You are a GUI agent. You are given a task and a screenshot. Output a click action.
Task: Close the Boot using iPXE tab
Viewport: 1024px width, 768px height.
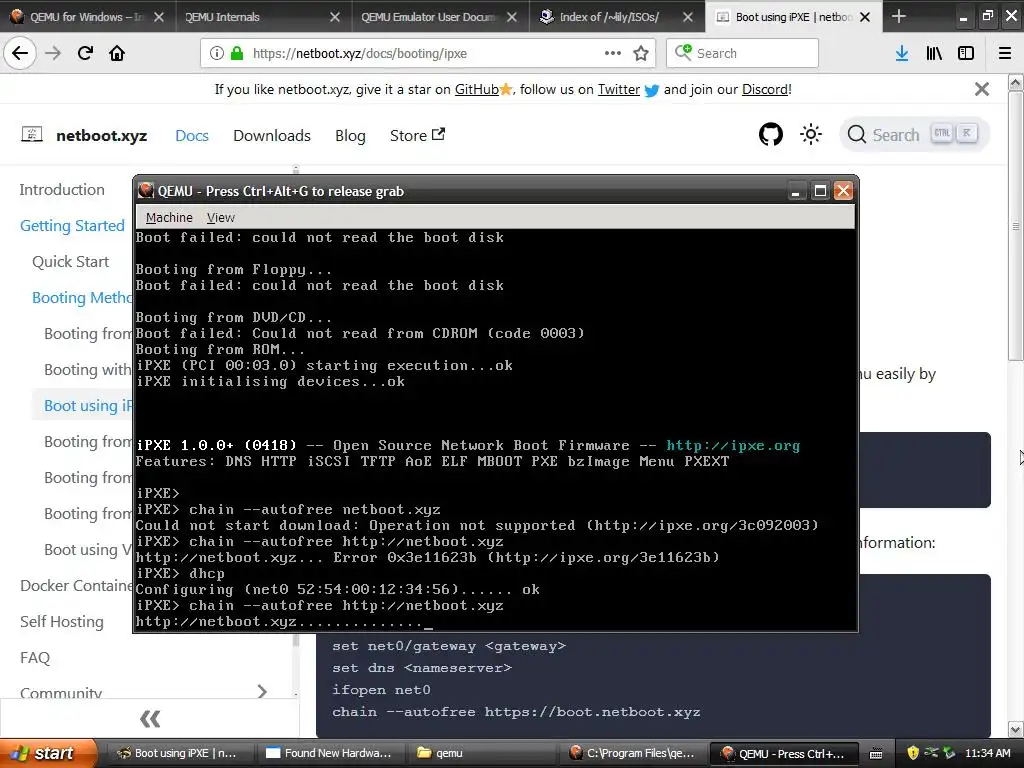865,17
